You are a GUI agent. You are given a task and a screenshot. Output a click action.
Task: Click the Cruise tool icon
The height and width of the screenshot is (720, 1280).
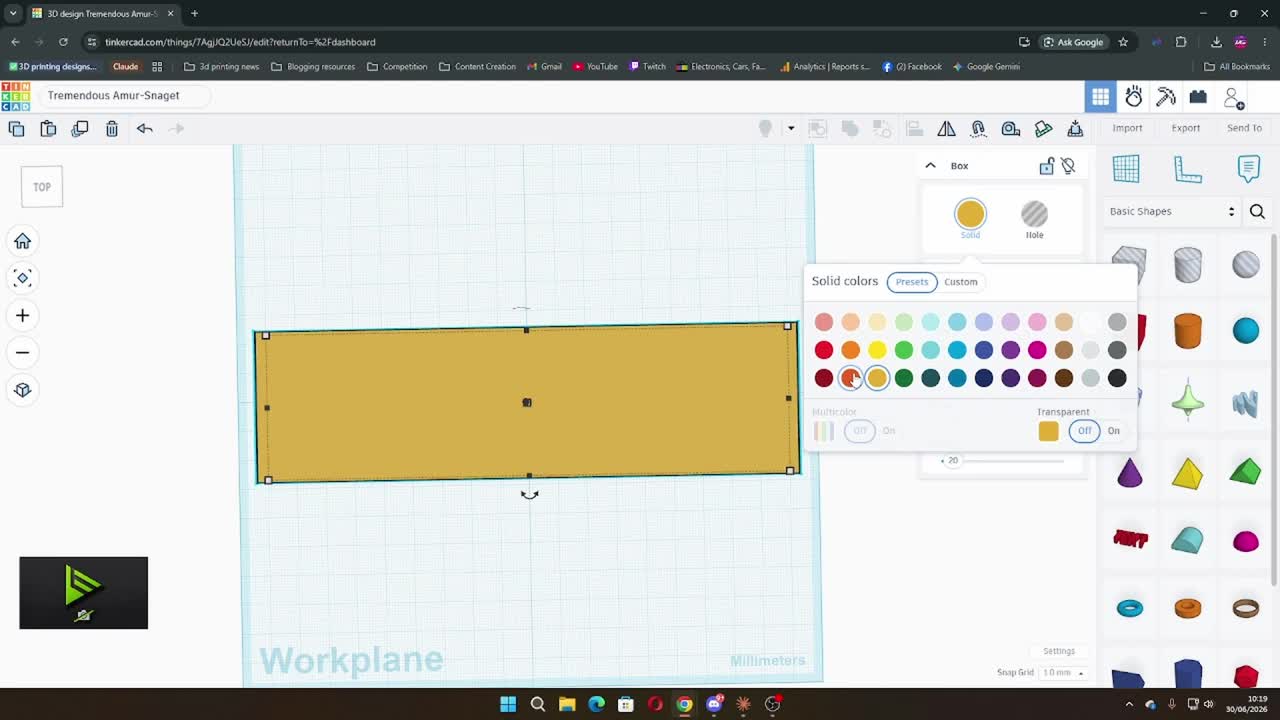coord(978,128)
